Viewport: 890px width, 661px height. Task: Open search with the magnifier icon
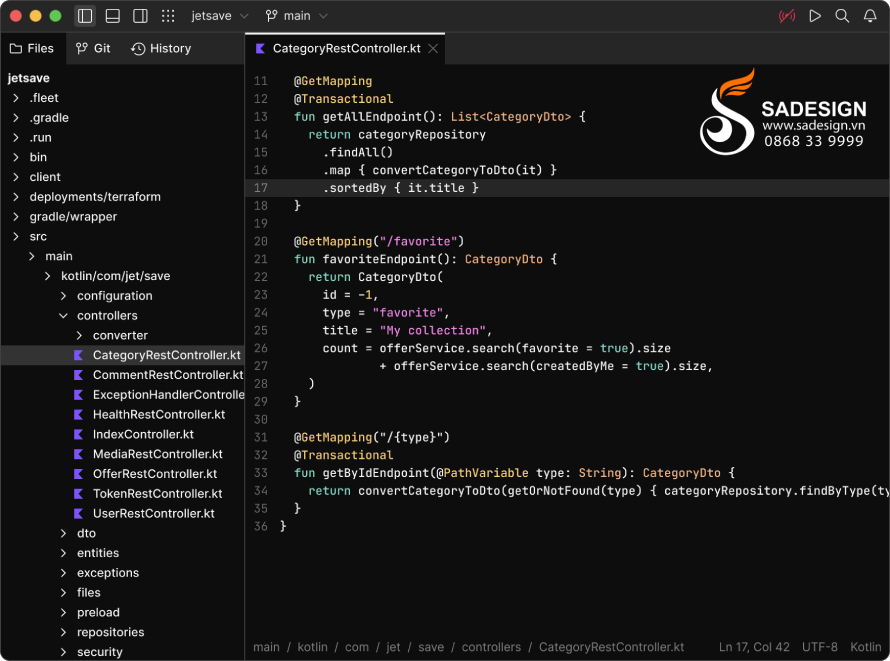842,16
